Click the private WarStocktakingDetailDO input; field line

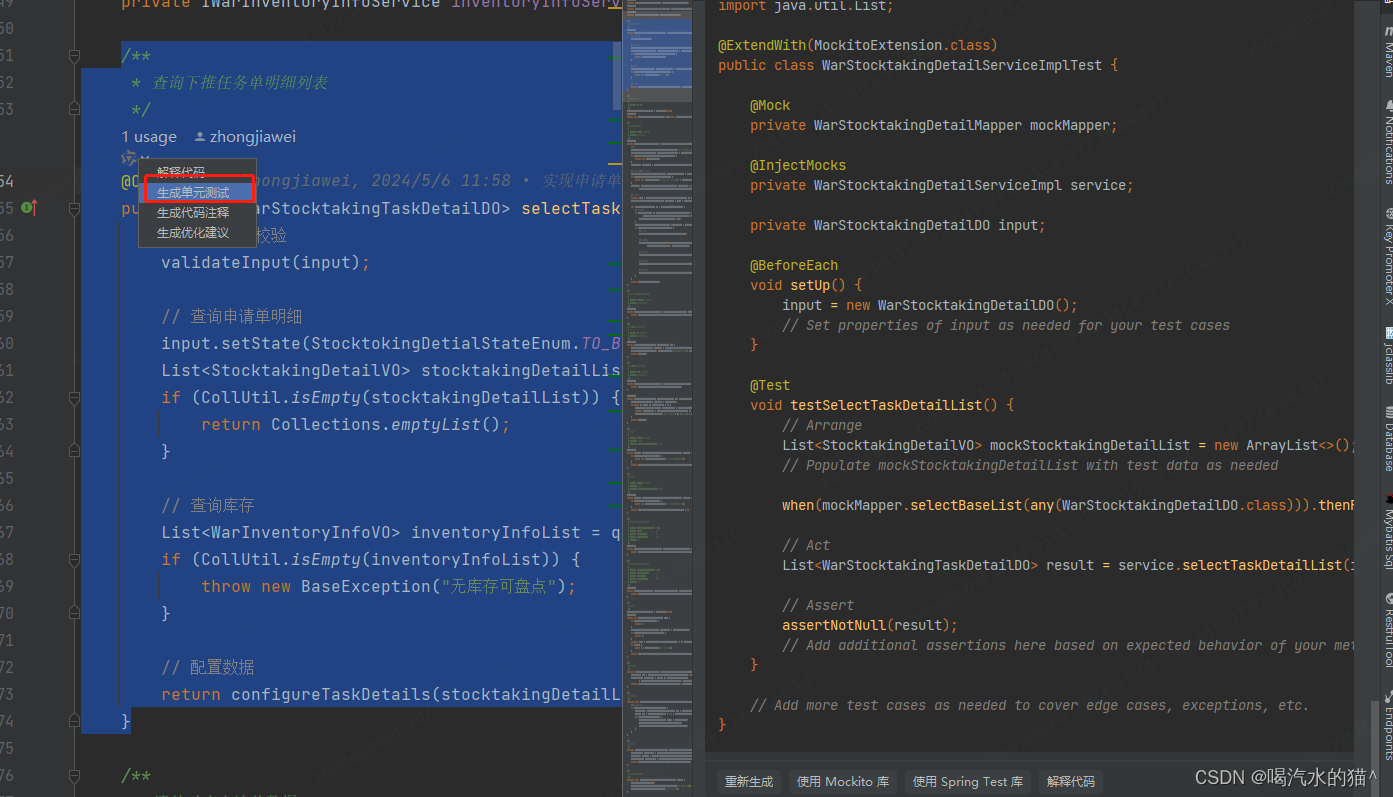point(898,225)
